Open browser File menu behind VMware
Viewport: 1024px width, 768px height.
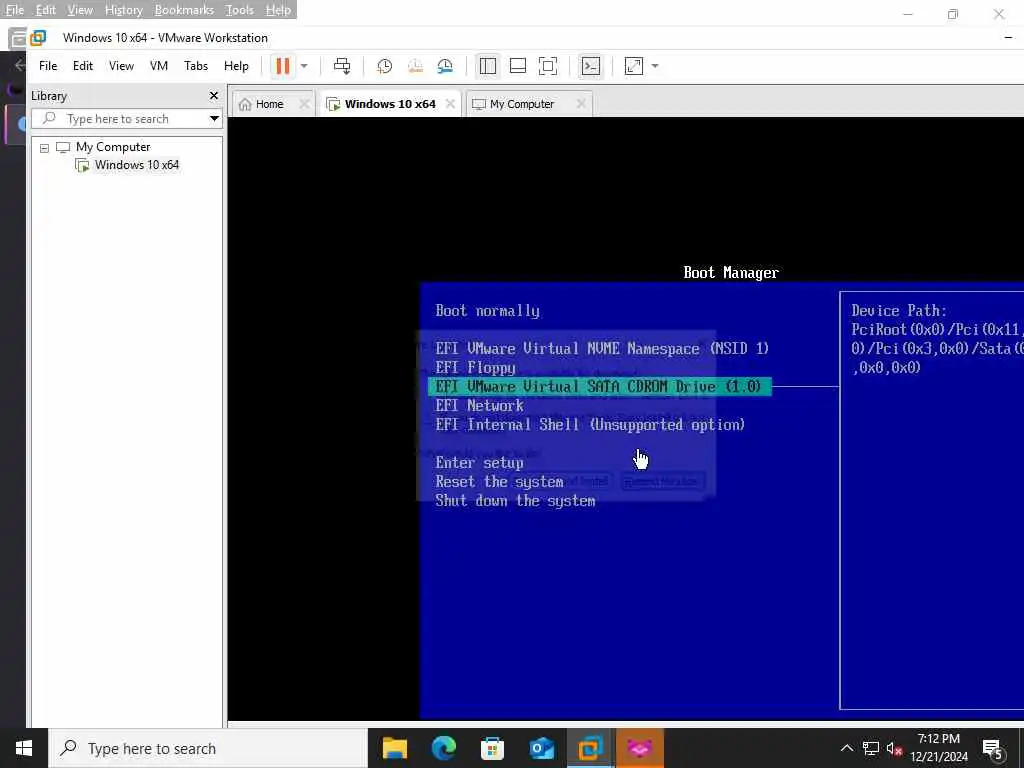click(x=14, y=10)
